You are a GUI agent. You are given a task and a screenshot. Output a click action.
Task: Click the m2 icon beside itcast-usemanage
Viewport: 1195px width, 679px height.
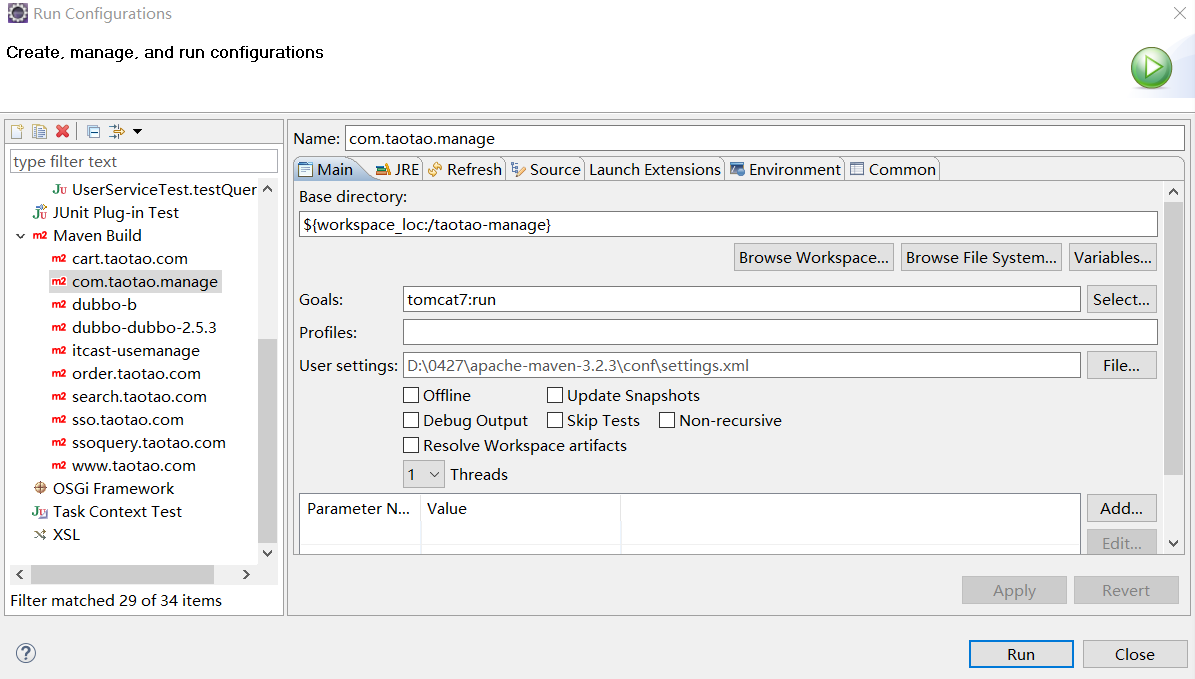[59, 351]
